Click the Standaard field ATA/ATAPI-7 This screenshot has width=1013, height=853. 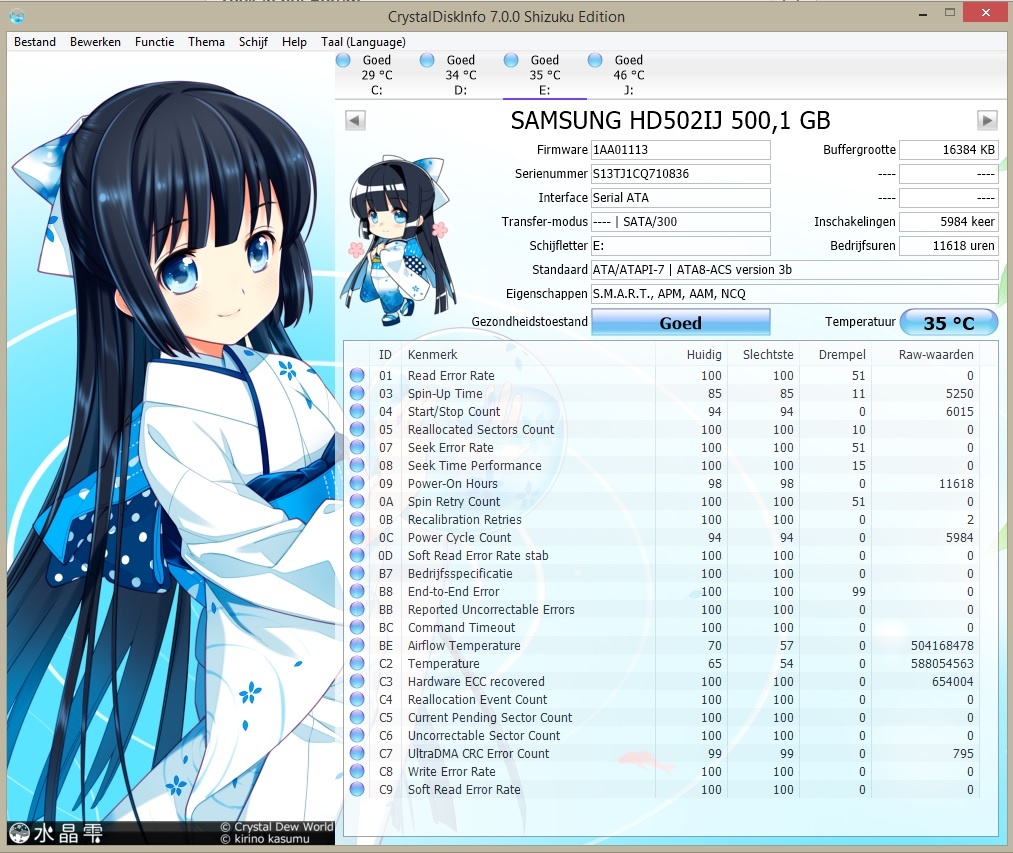click(x=795, y=269)
